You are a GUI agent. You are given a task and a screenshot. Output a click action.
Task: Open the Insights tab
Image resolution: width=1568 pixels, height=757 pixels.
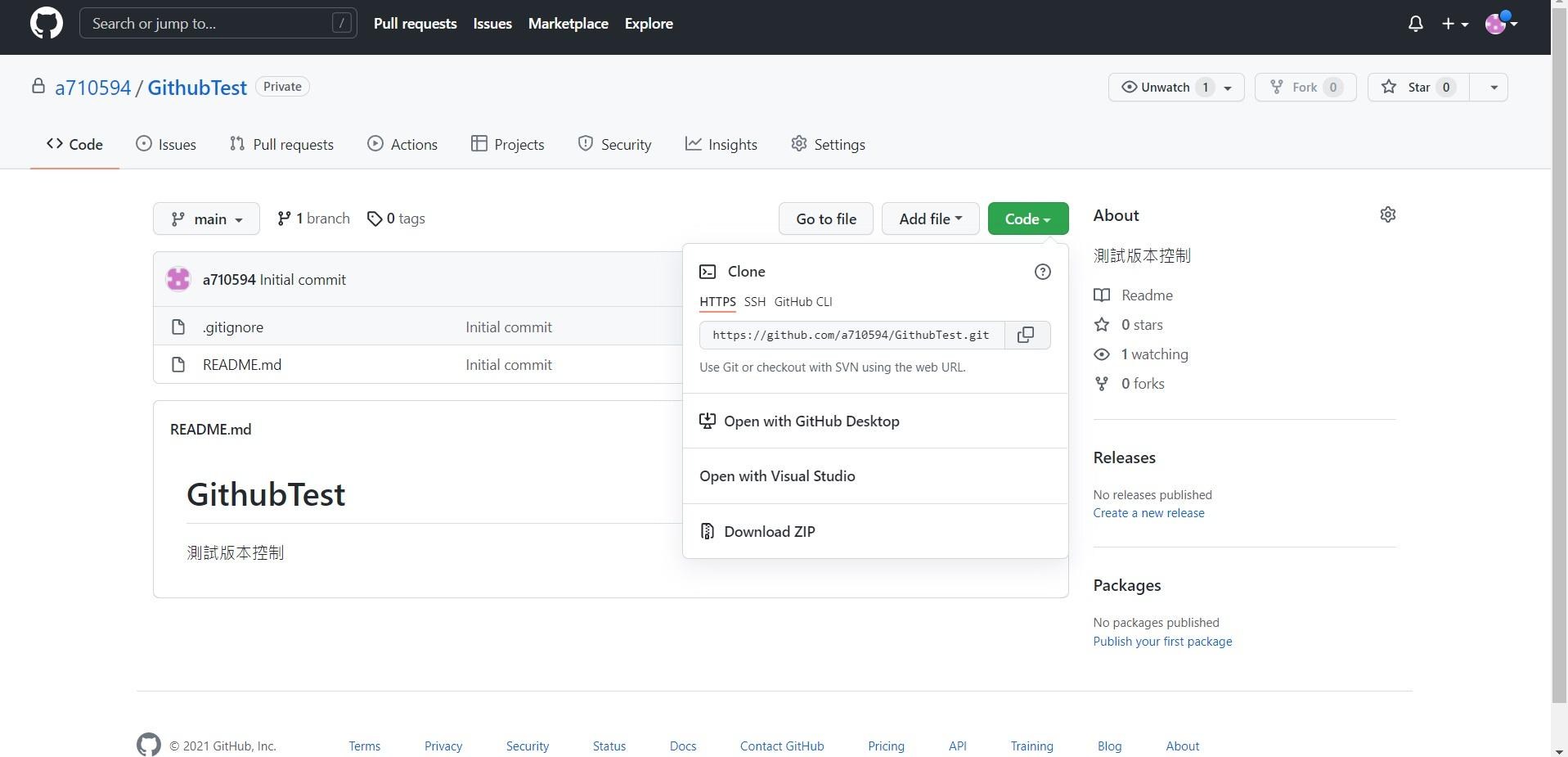(721, 144)
